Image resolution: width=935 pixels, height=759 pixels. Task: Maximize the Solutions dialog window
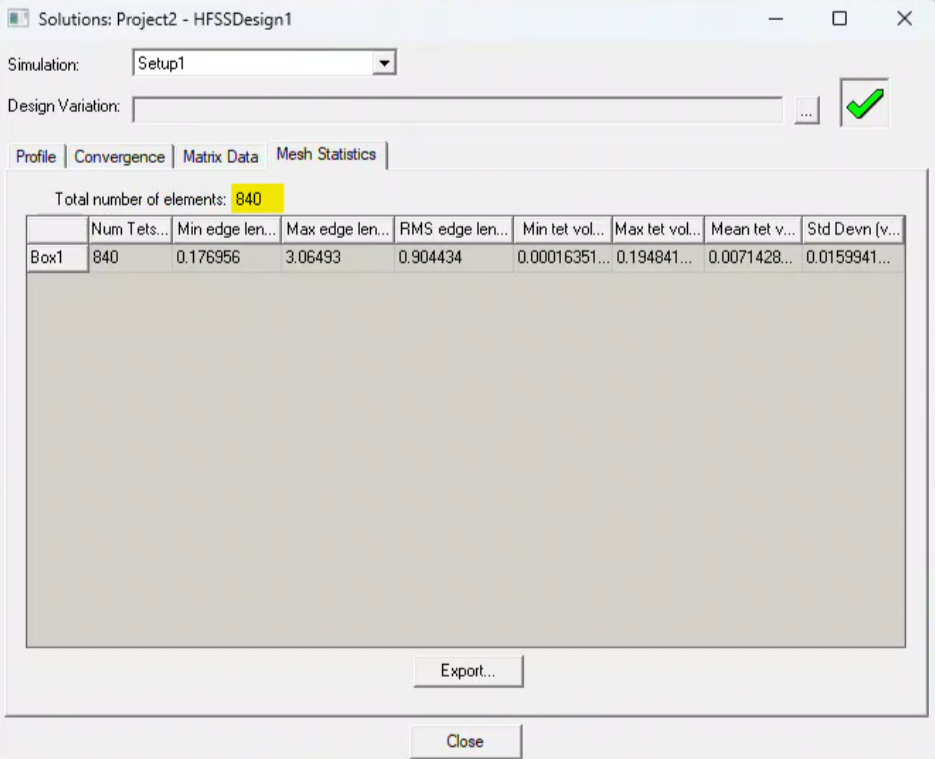click(840, 19)
